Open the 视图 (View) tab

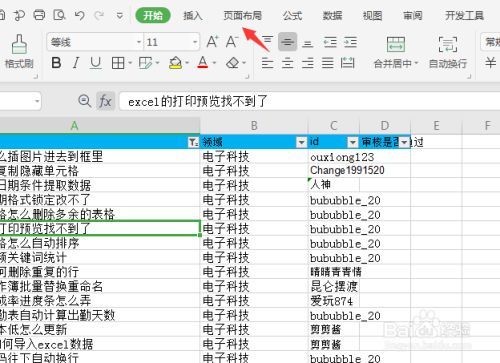tap(372, 15)
